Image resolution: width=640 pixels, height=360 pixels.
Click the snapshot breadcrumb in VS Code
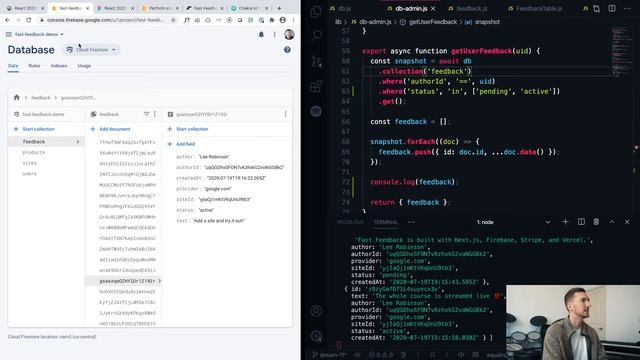coord(482,22)
